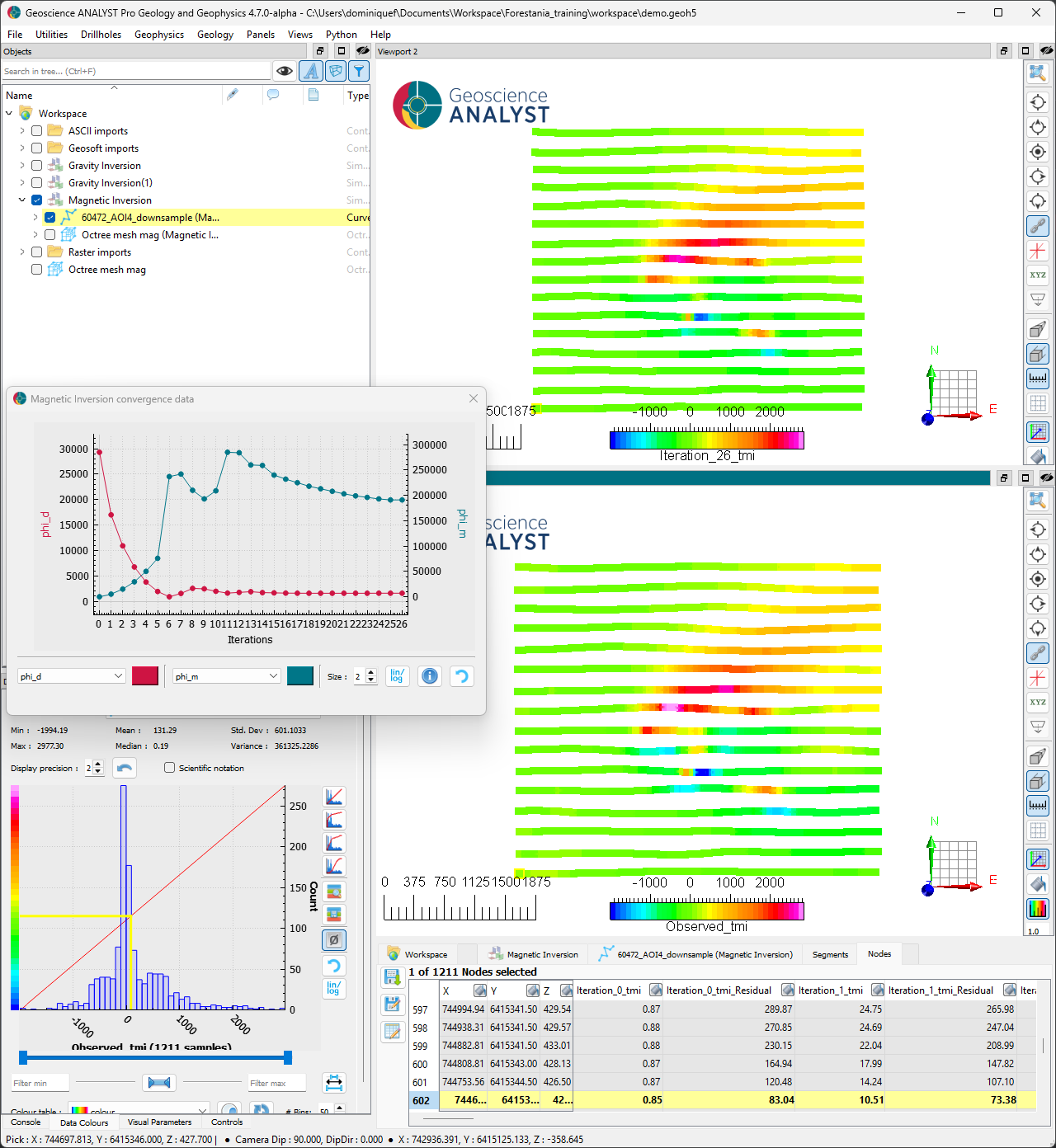Screen dimensions: 1056x1148
Task: Check the Gravity Inversion checkbox
Action: (x=36, y=166)
